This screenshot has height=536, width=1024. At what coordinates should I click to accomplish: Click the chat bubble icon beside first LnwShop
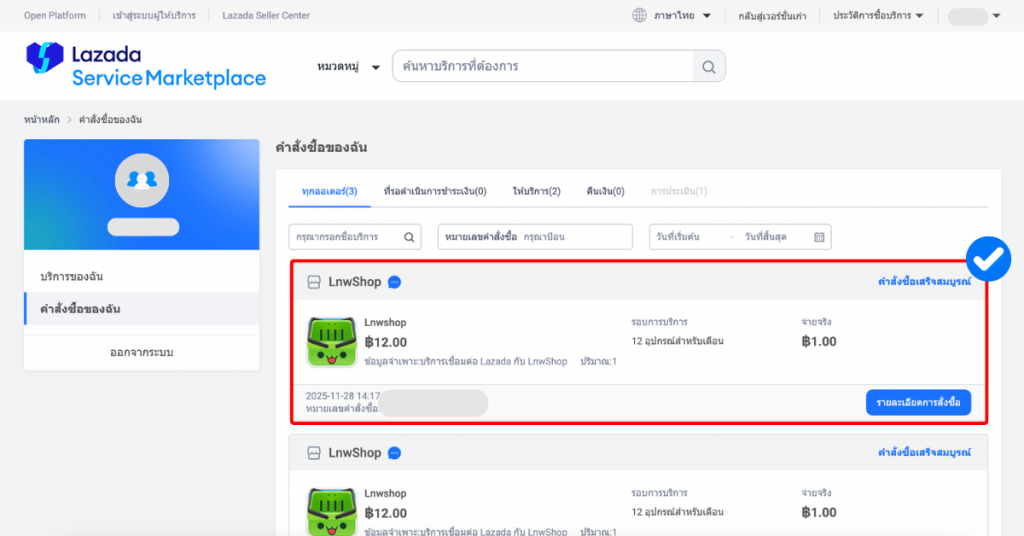395,282
